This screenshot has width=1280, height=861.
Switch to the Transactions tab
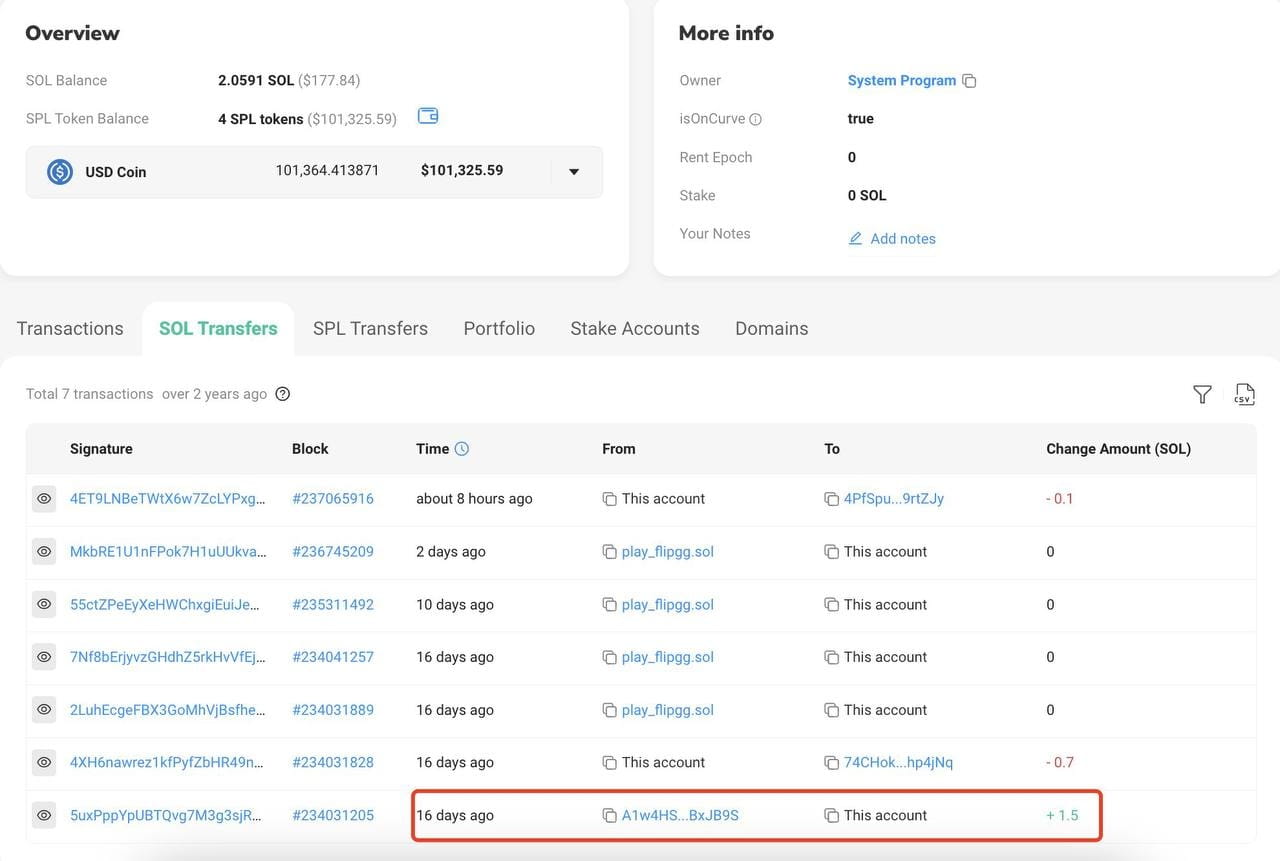tap(70, 329)
